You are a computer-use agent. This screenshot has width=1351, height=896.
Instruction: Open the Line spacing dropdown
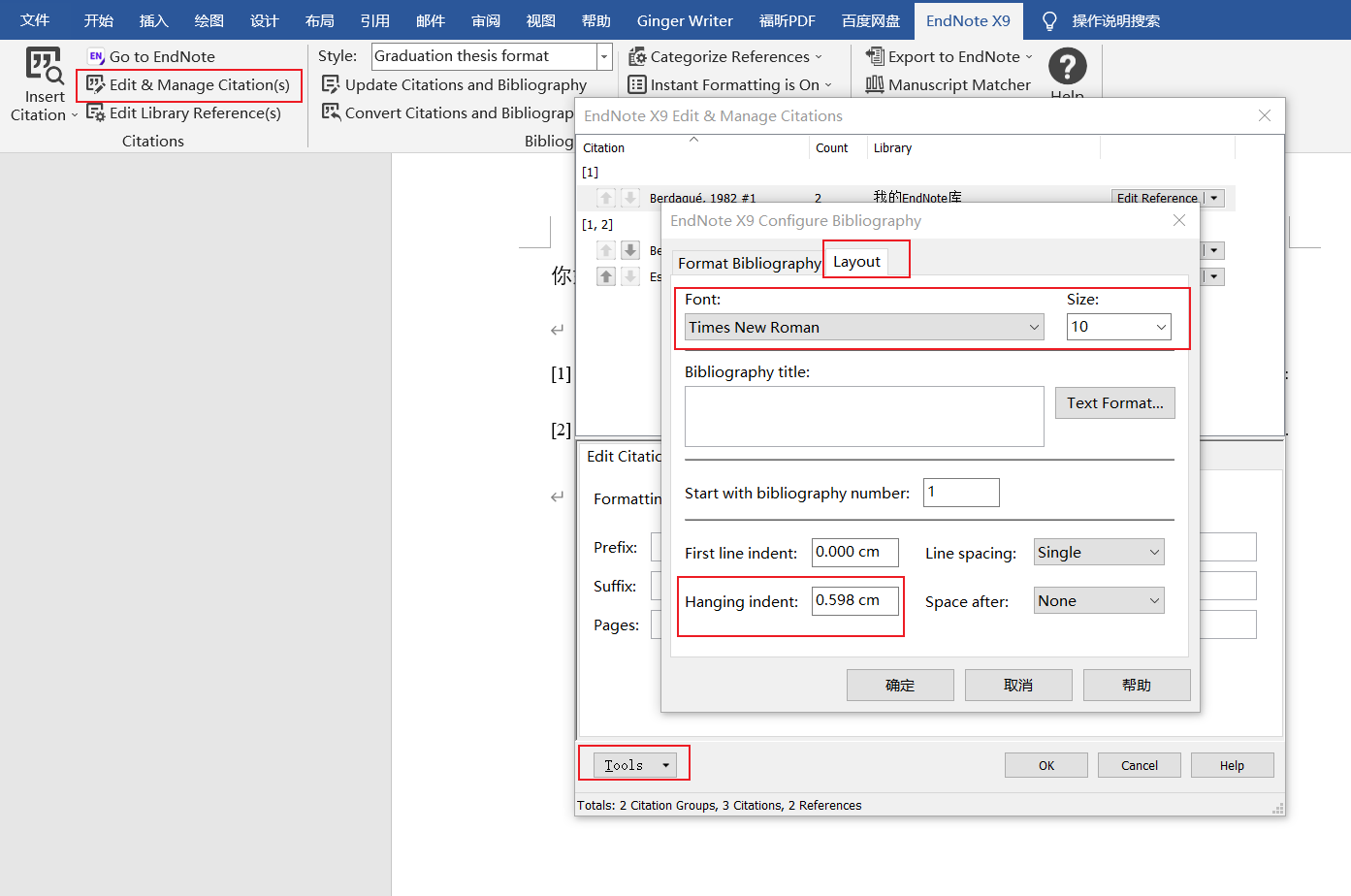pyautogui.click(x=1099, y=553)
